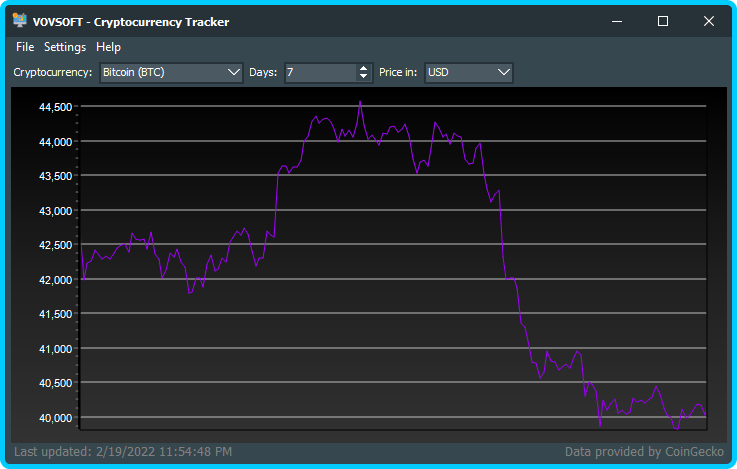This screenshot has width=737, height=469.
Task: Open the File menu
Action: 25,47
